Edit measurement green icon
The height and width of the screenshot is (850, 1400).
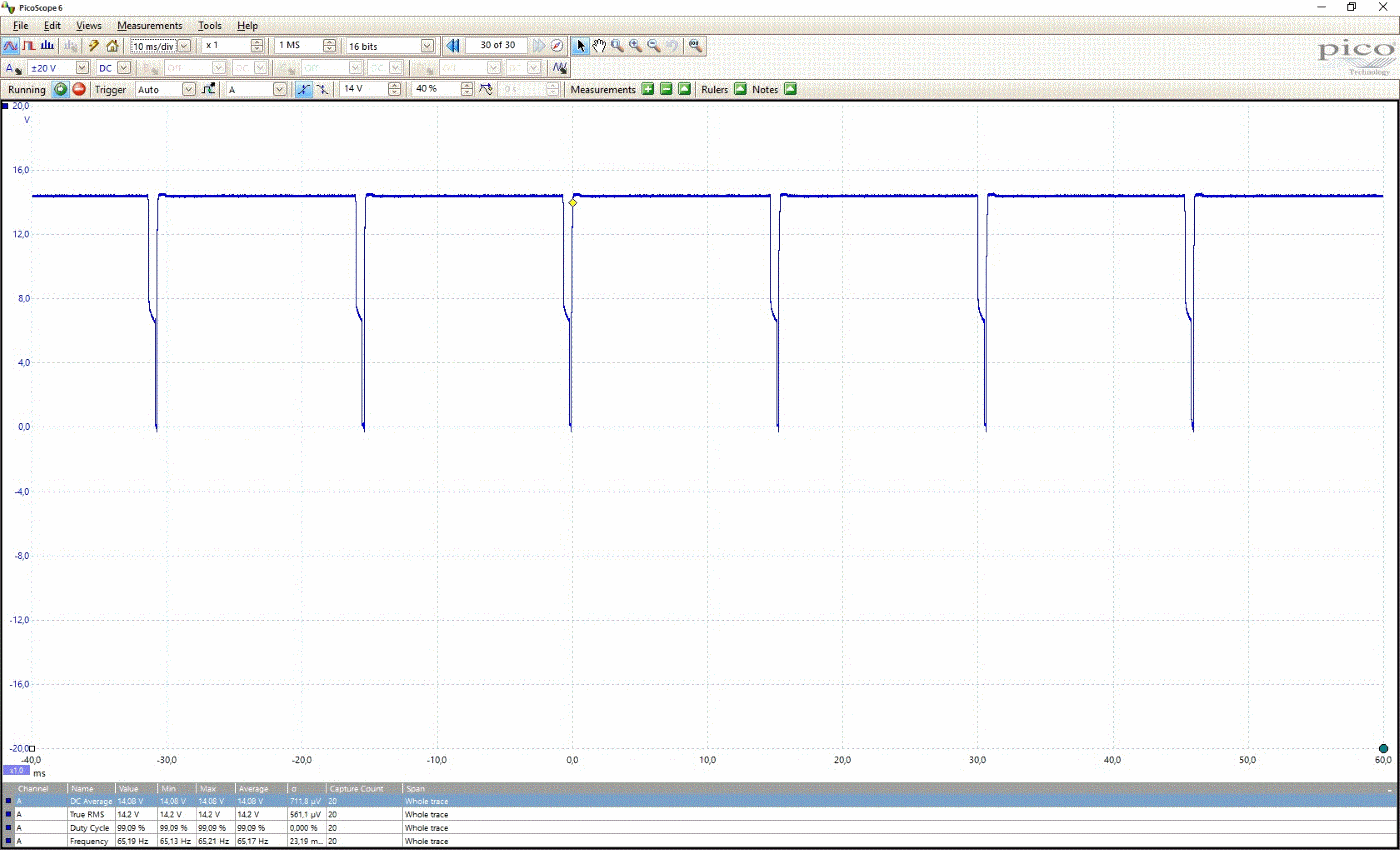pos(684,89)
